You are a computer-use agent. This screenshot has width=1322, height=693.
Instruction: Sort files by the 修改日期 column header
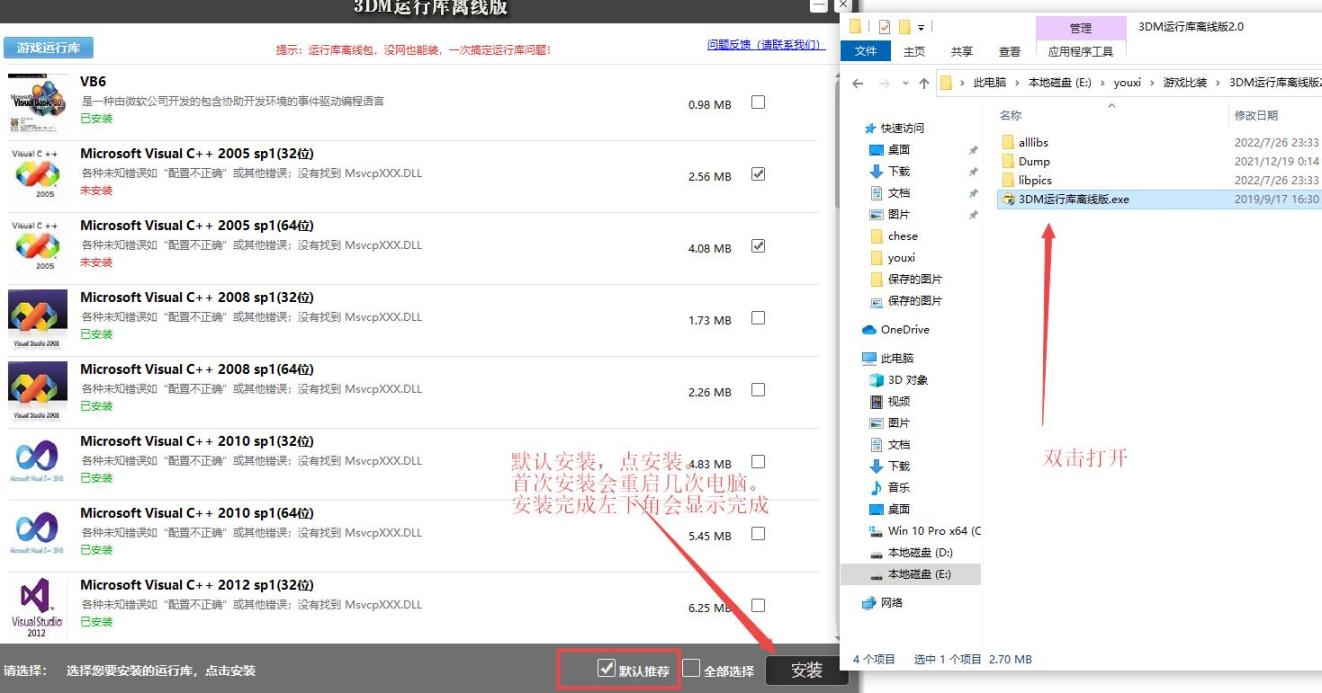(x=1256, y=115)
